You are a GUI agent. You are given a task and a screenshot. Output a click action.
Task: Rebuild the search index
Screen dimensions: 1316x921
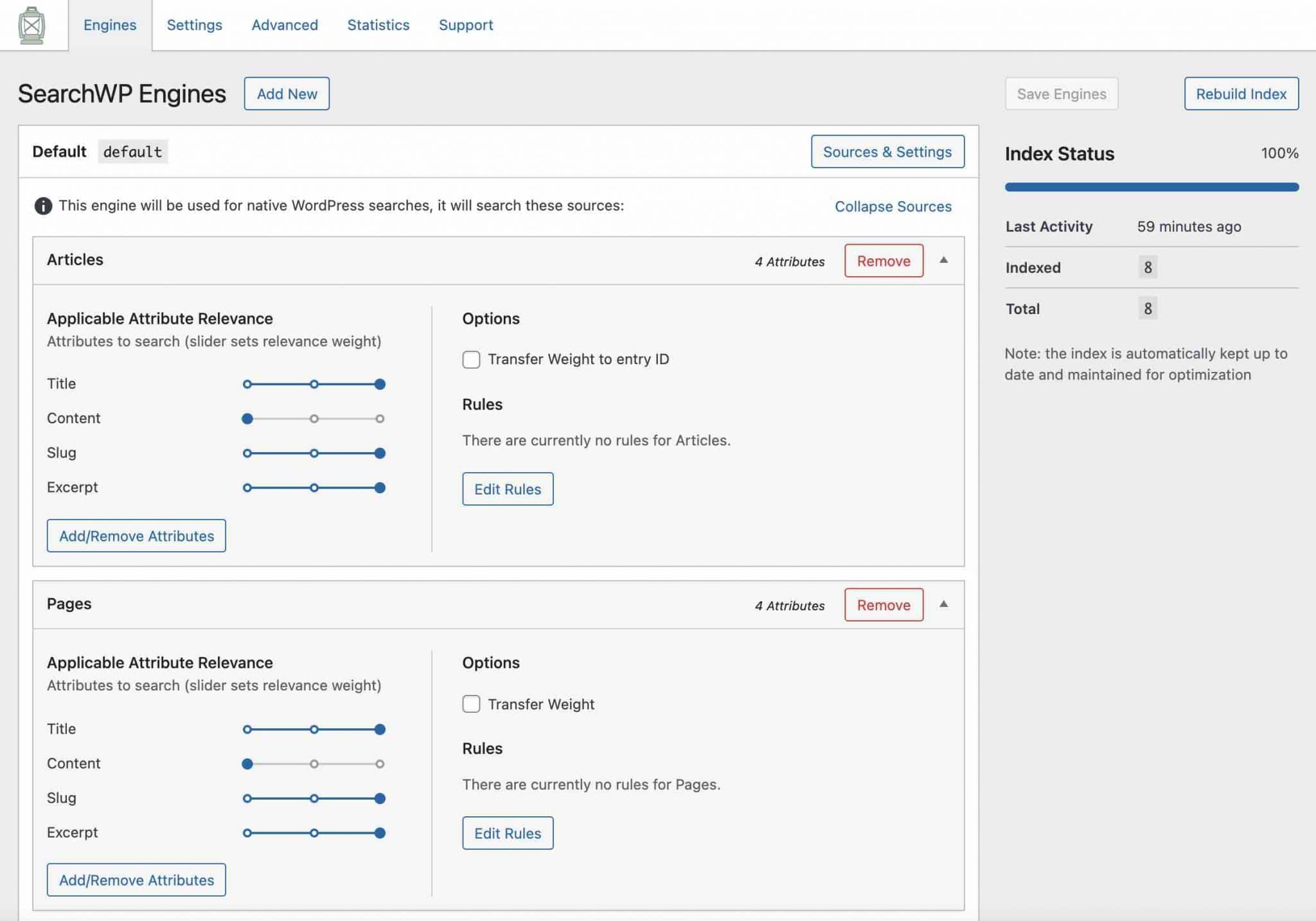pos(1241,94)
